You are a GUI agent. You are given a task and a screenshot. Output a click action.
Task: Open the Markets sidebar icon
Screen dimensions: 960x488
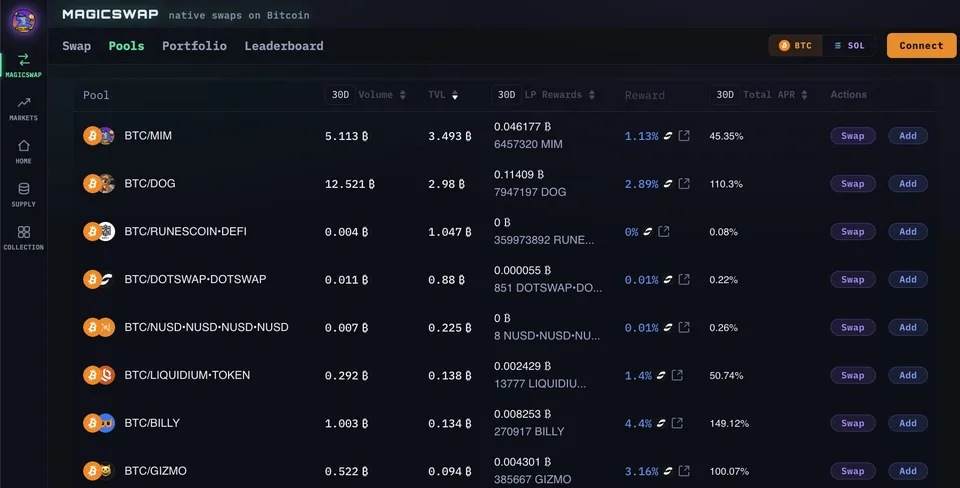pos(23,108)
